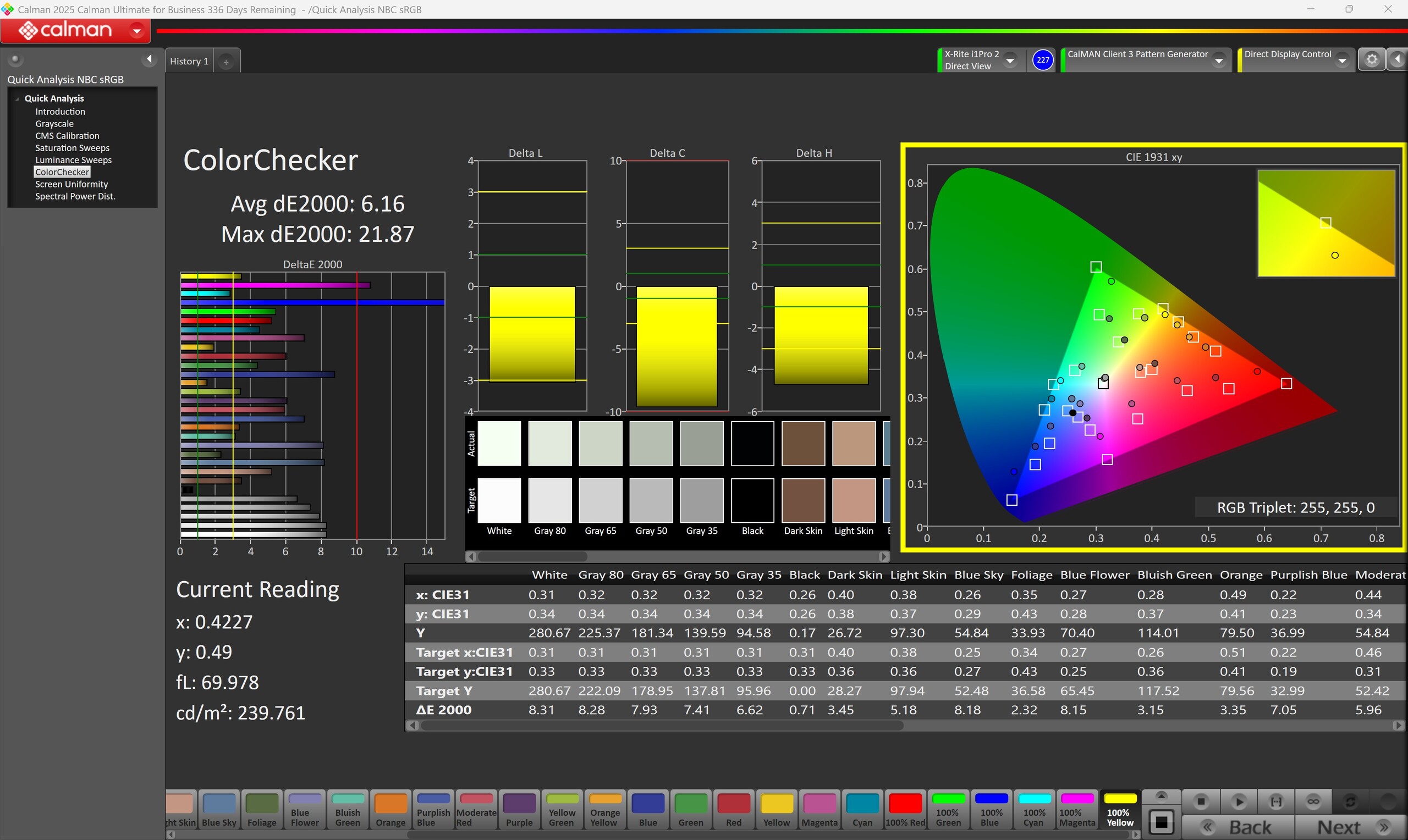This screenshot has width=1408, height=840.
Task: Open the Introduction workflow page
Action: (60, 112)
